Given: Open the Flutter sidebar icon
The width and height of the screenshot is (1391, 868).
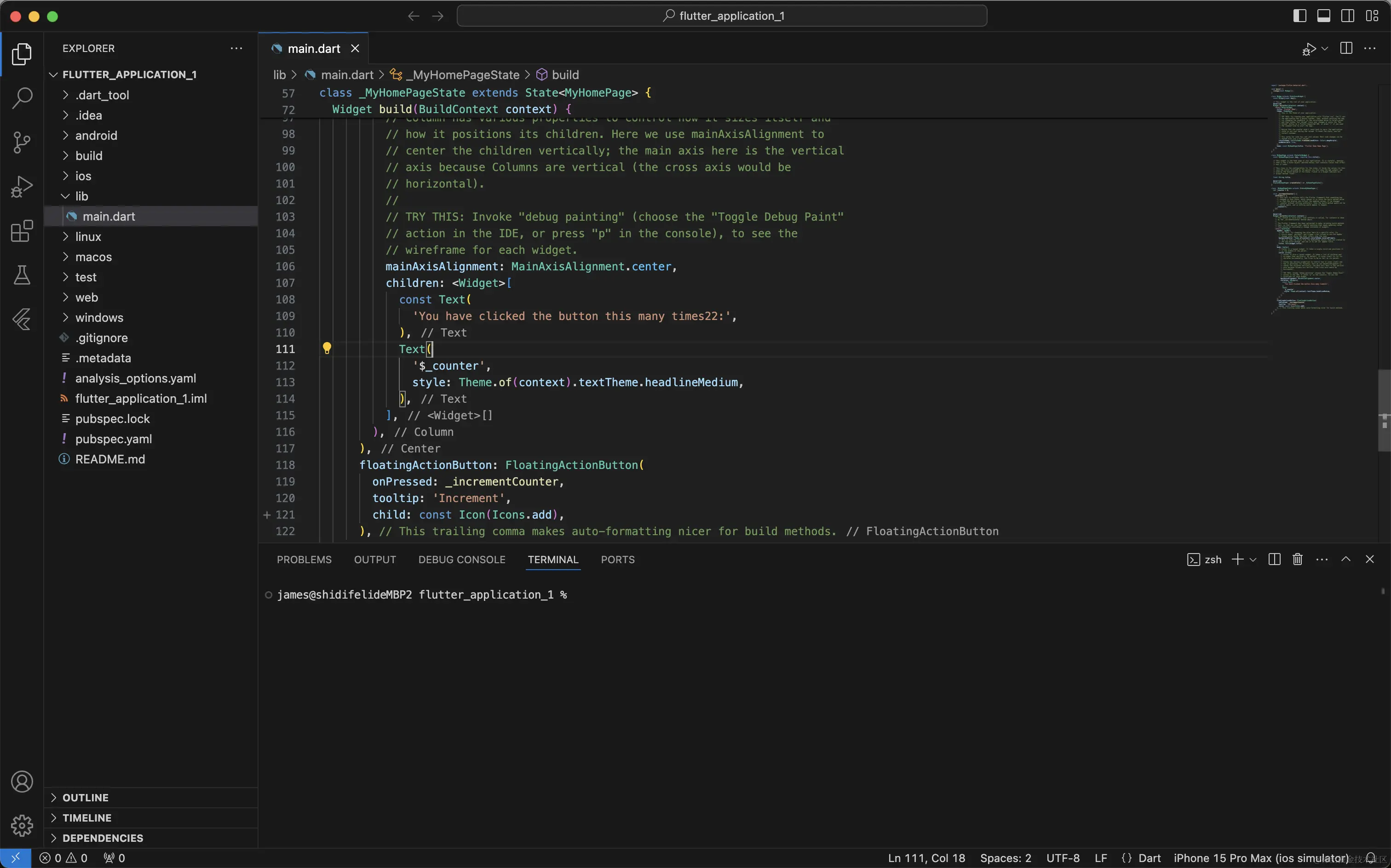Looking at the screenshot, I should 22,319.
